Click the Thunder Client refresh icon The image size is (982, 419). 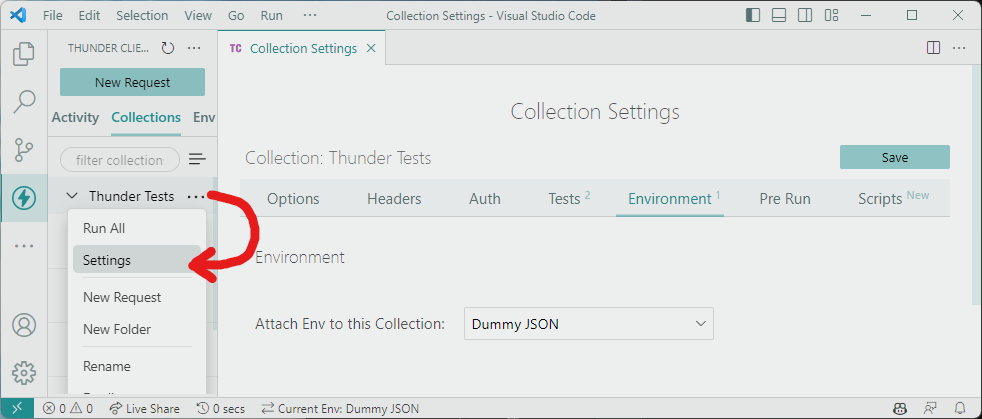coord(167,48)
